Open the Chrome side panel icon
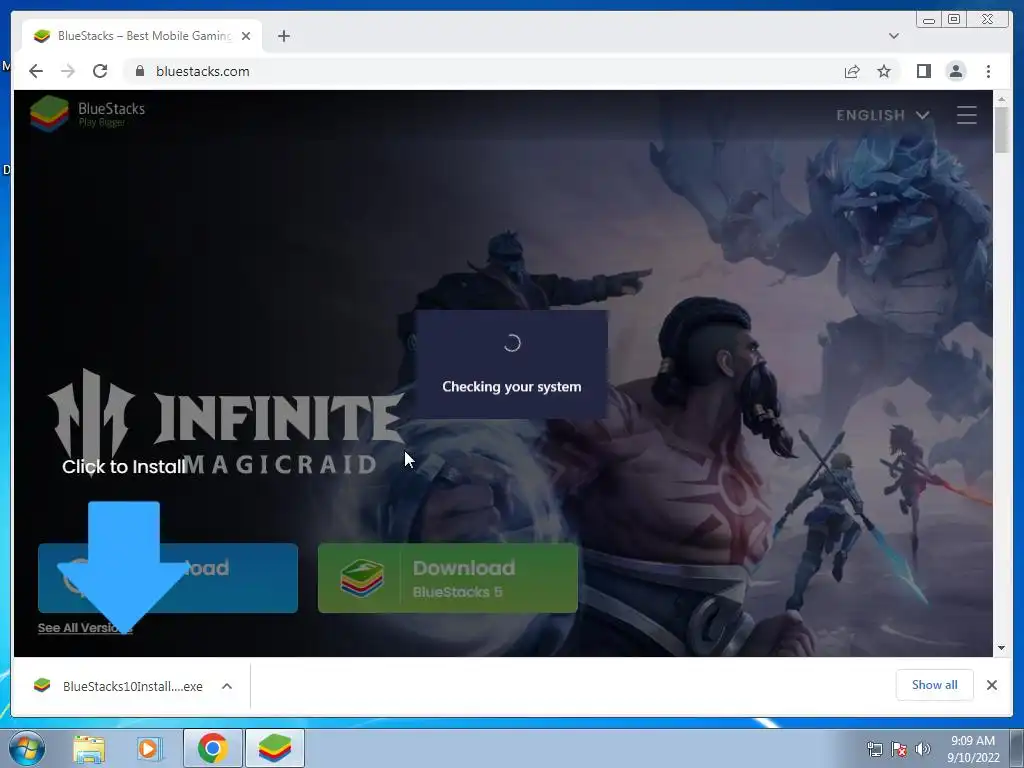 pyautogui.click(x=923, y=71)
